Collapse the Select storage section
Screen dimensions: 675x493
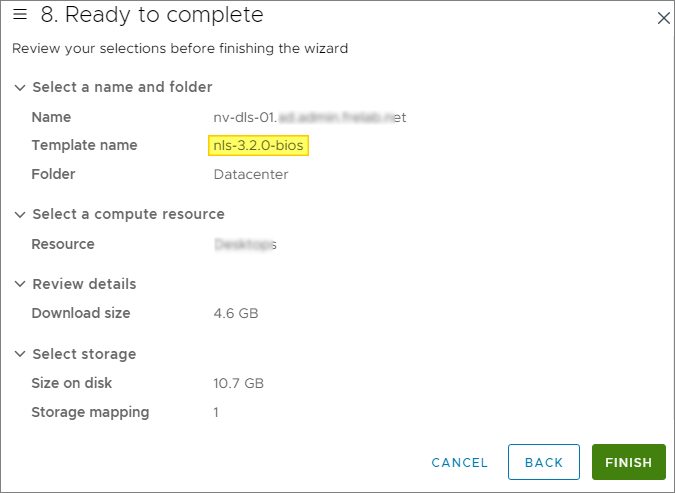coord(20,354)
